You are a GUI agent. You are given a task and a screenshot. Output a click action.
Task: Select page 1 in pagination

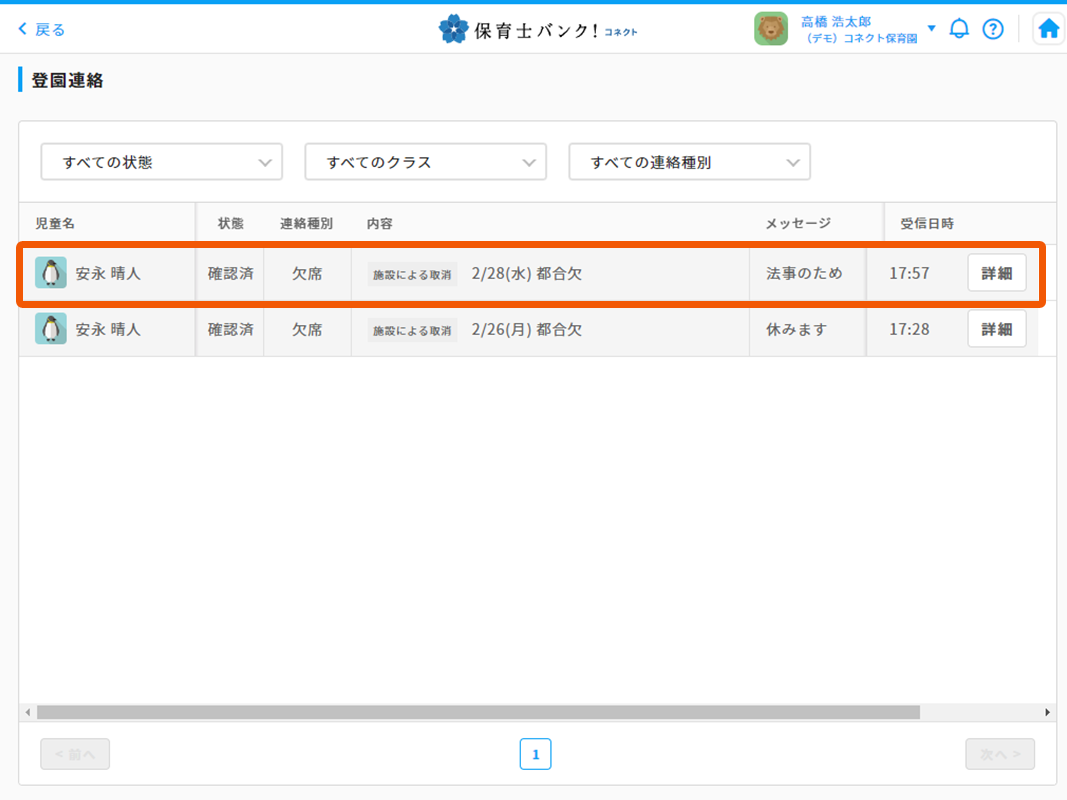pyautogui.click(x=535, y=754)
